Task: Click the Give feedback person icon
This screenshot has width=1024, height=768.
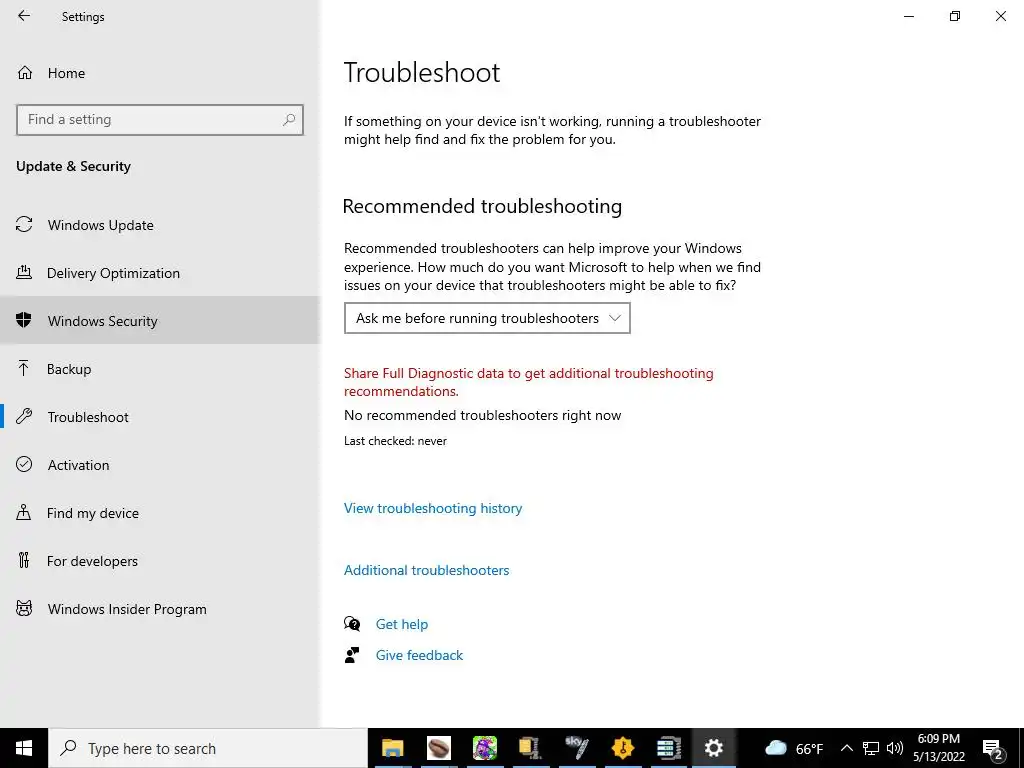Action: pos(352,654)
